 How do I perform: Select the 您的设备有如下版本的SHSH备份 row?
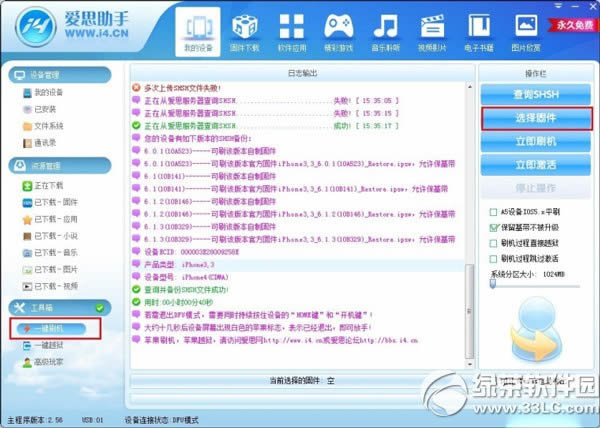(298, 138)
